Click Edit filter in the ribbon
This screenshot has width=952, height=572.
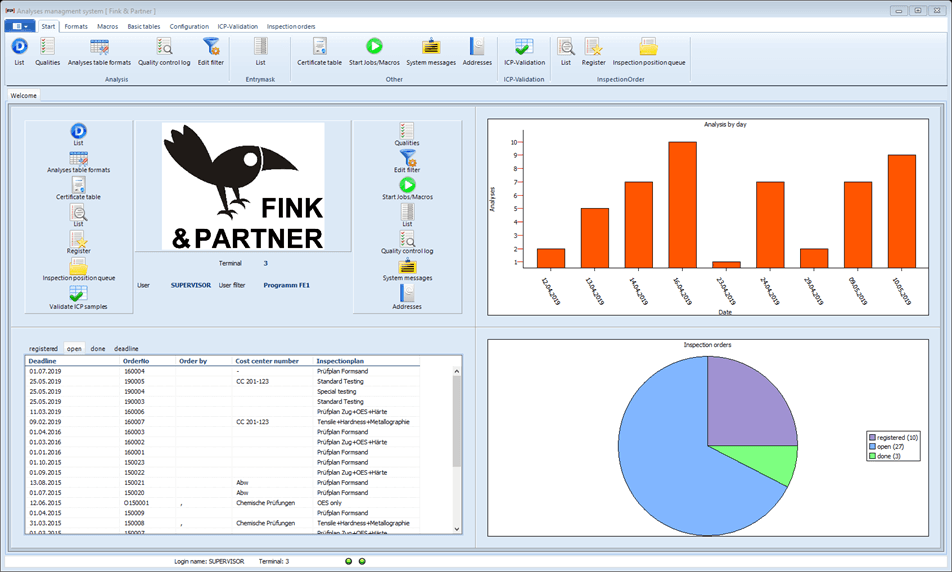click(x=211, y=52)
